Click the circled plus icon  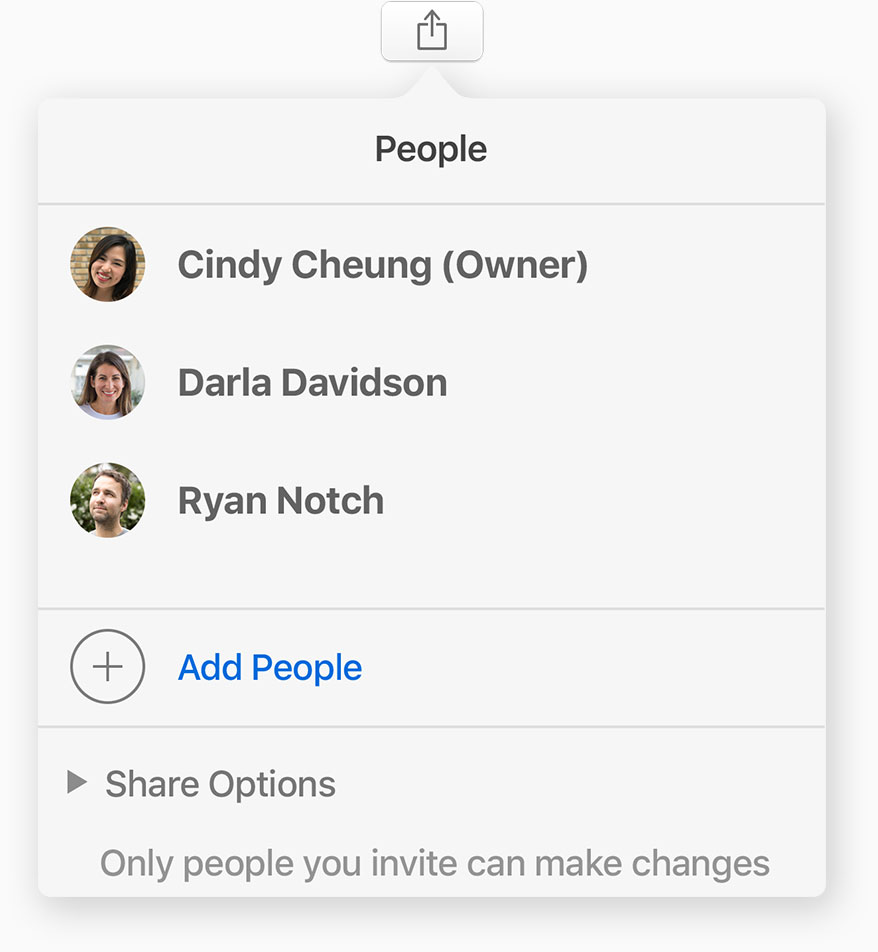pos(108,667)
